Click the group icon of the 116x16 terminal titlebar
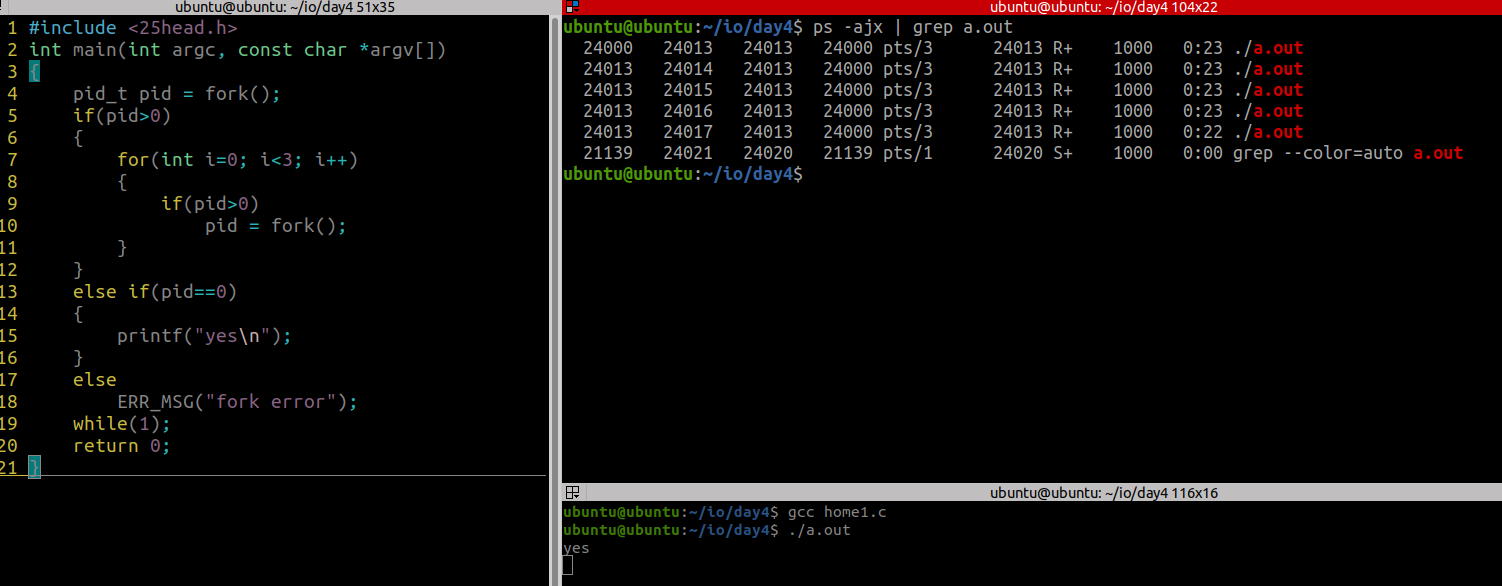 [x=572, y=493]
